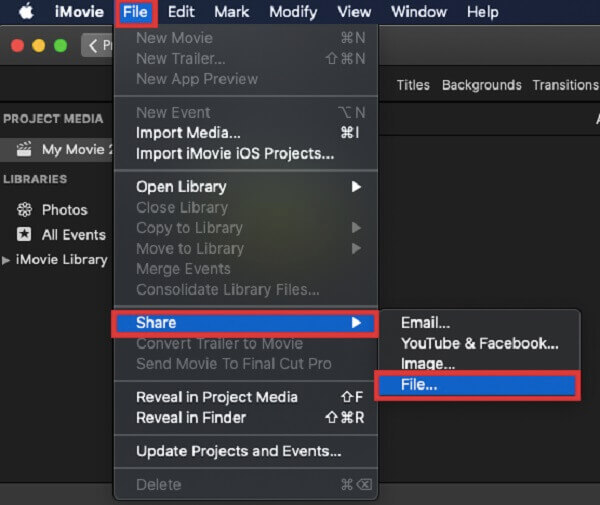Choose File... in Share submenu
The height and width of the screenshot is (505, 600).
point(477,385)
